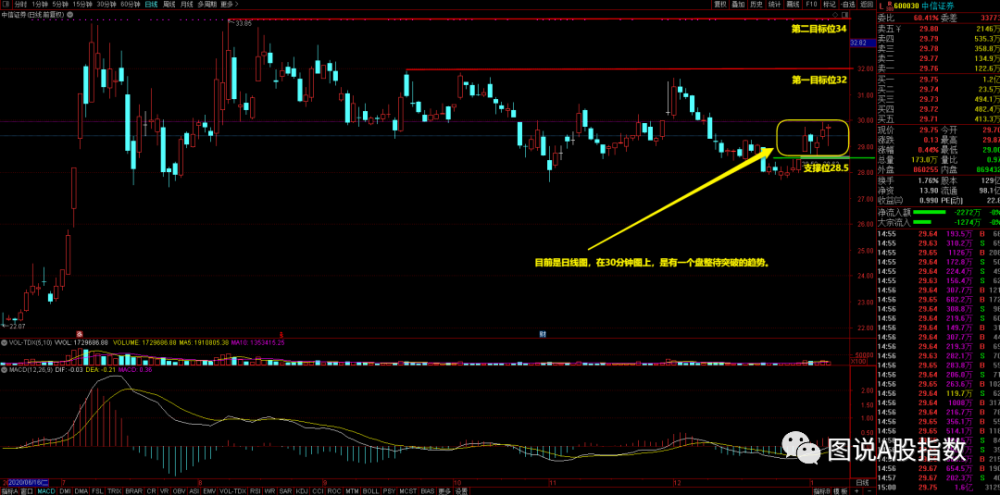
Task: Click the 历史 history button
Action: pyautogui.click(x=756, y=4)
